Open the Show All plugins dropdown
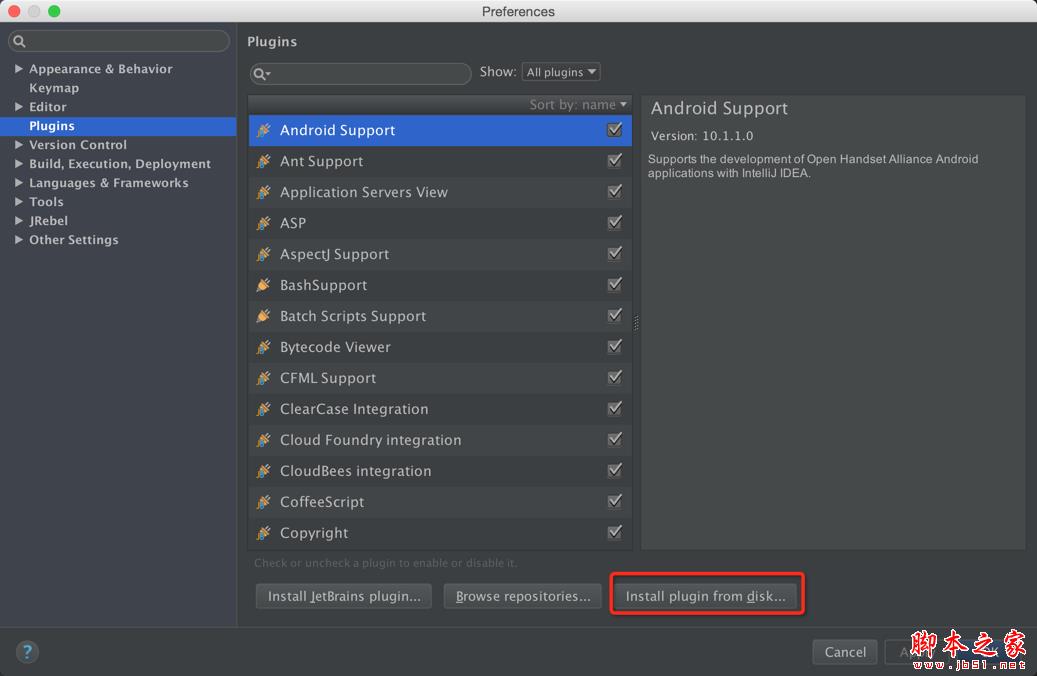The width and height of the screenshot is (1037, 676). tap(561, 72)
